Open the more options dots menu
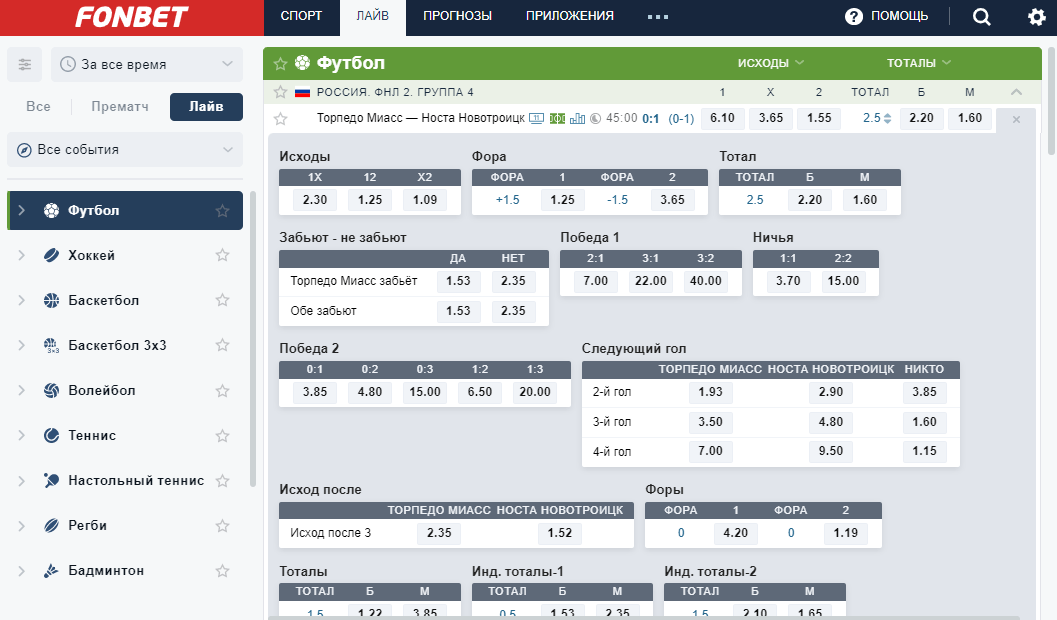The image size is (1057, 620). coord(658,17)
